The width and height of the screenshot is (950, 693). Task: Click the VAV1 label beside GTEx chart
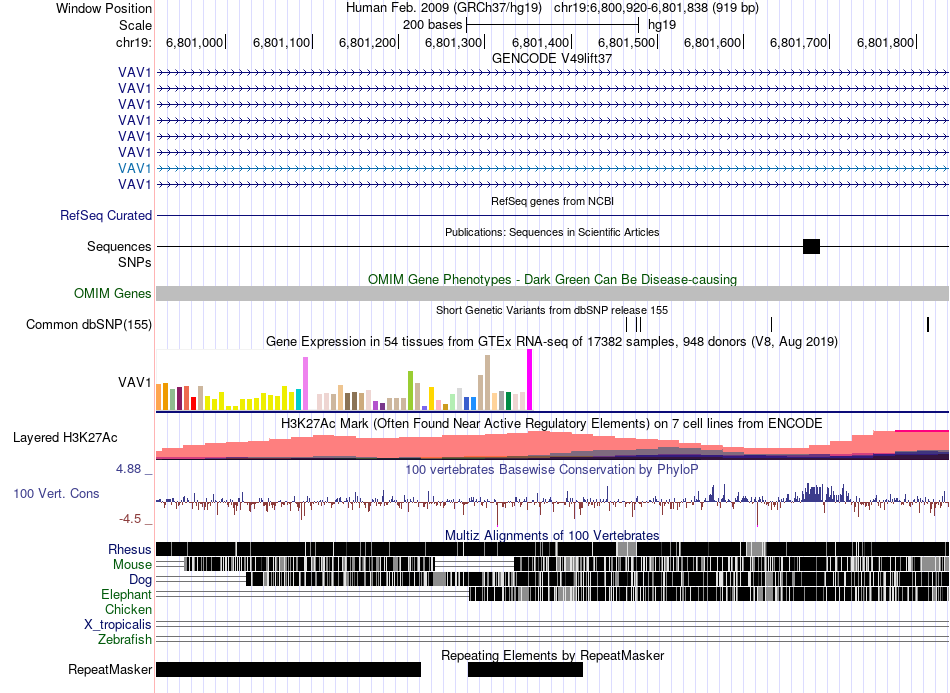point(135,382)
